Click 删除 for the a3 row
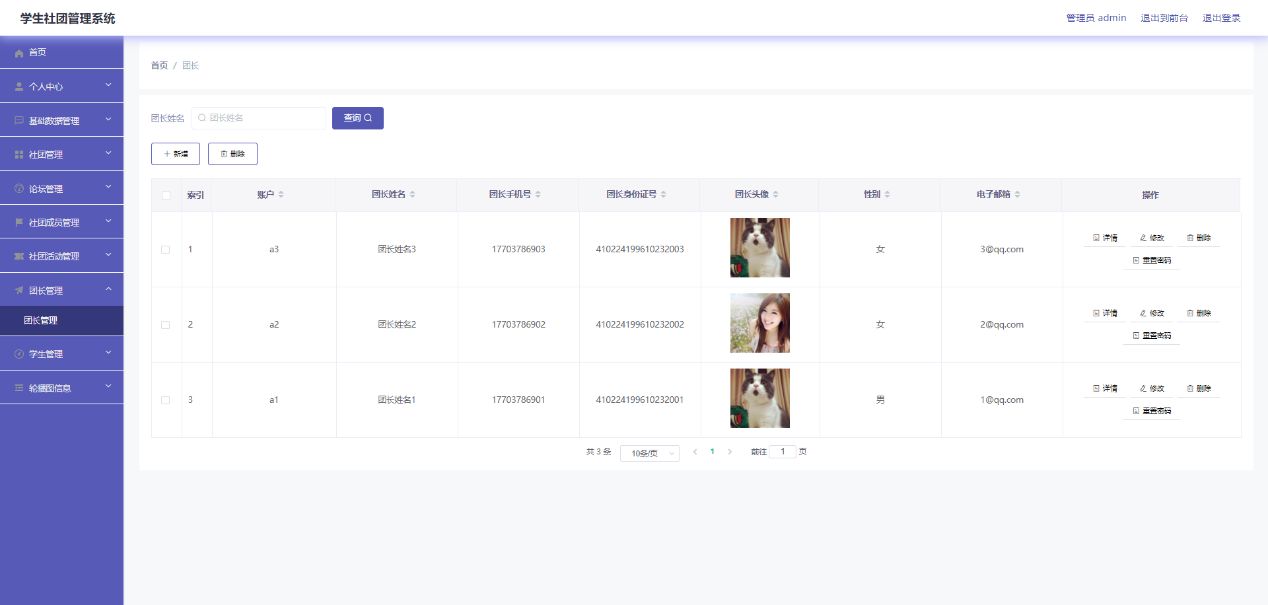The width and height of the screenshot is (1268, 605). pyautogui.click(x=1199, y=238)
